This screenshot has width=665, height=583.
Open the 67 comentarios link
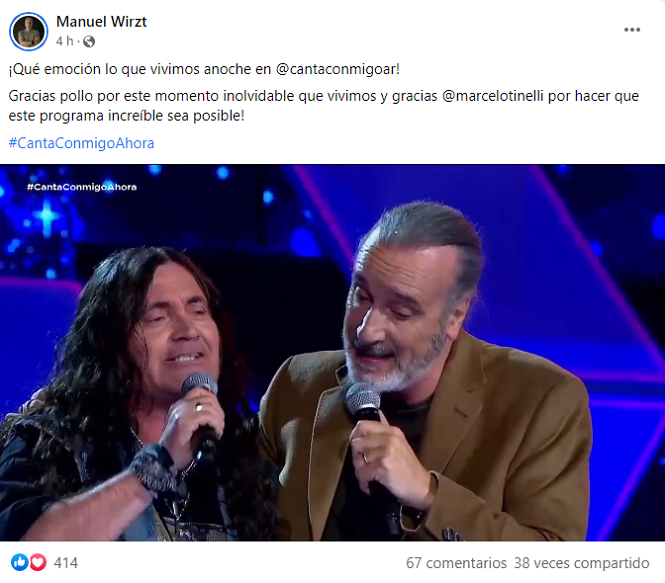(456, 563)
